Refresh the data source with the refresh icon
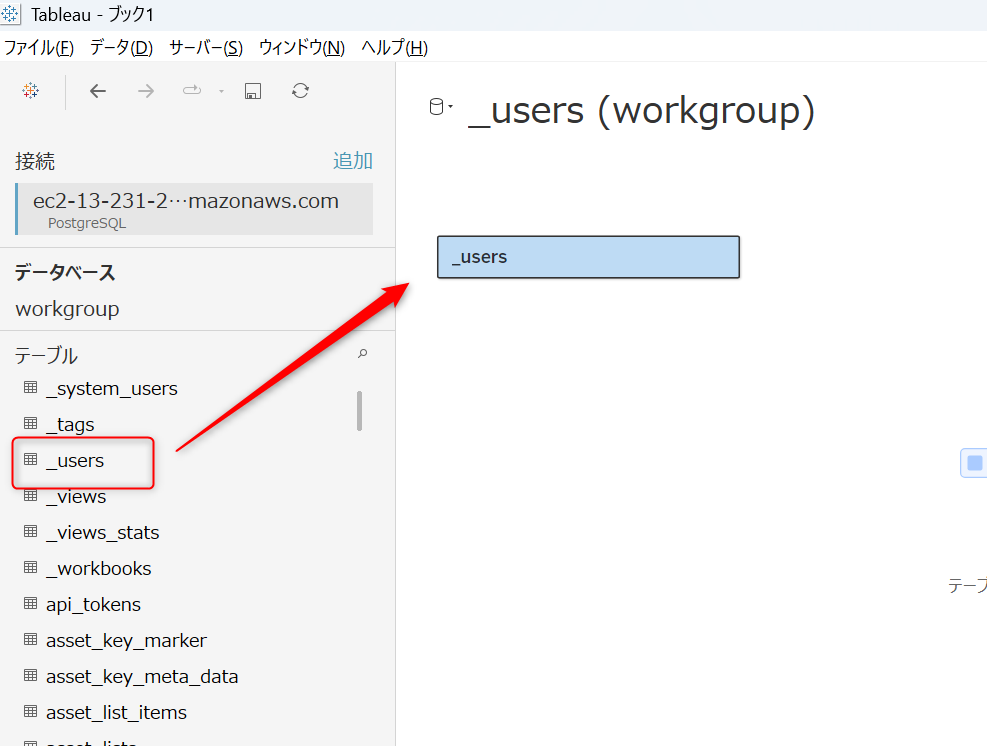987x746 pixels. [x=300, y=90]
